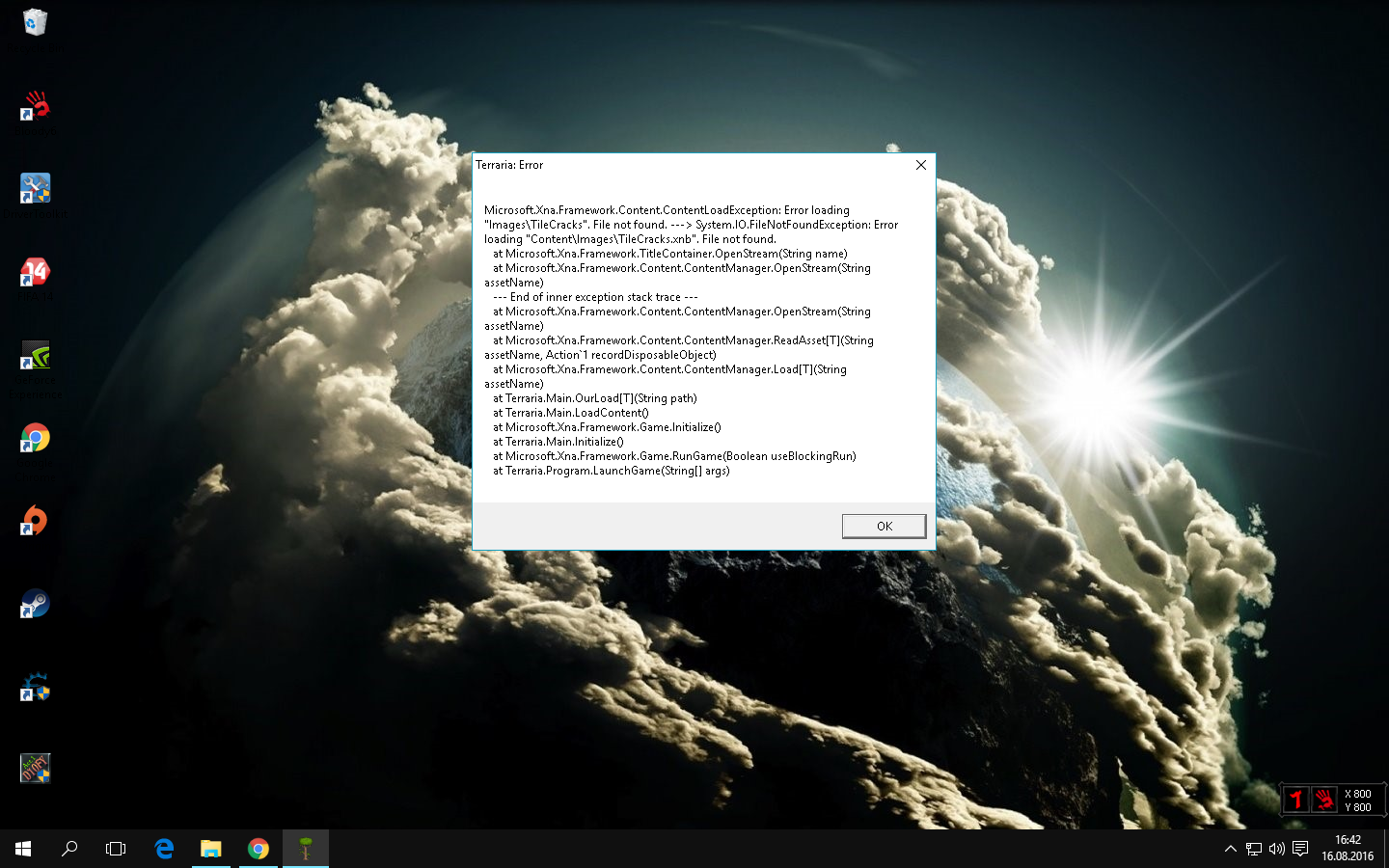Open Task View on the taskbar
The image size is (1389, 868).
116,849
